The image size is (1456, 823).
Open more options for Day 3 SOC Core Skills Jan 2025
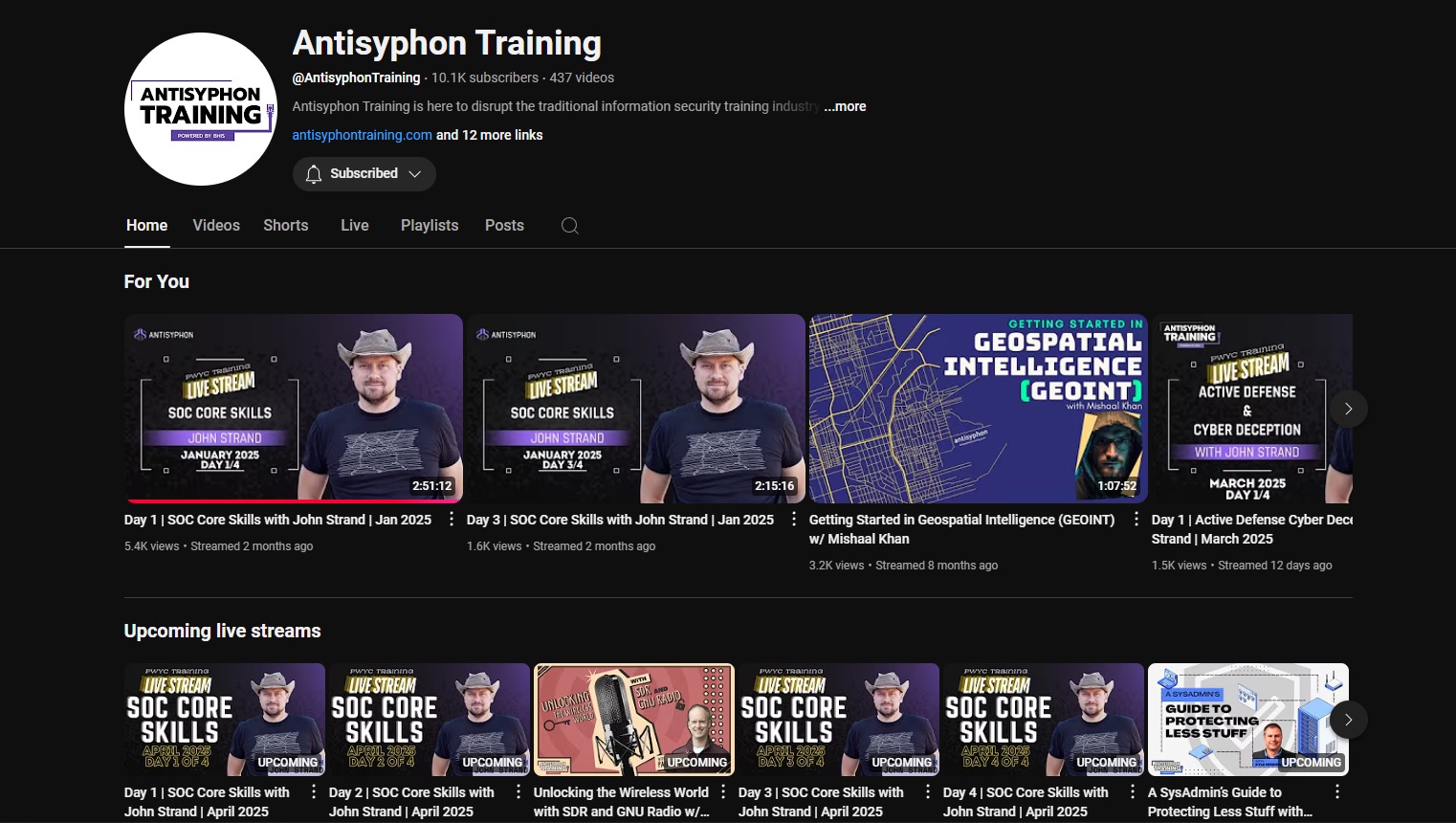click(794, 520)
